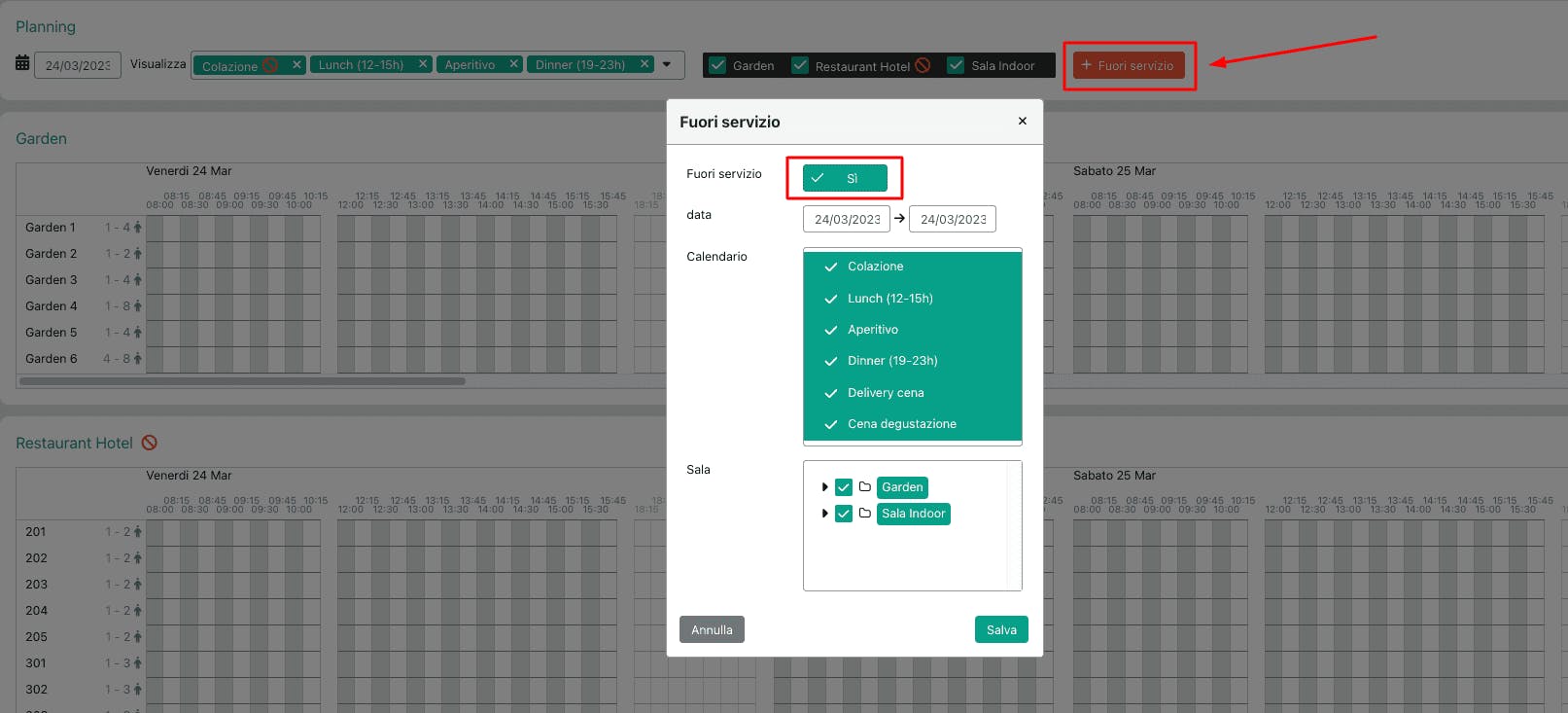The width and height of the screenshot is (1568, 713).
Task: Click the Garden folder icon in Sala tree
Action: pyautogui.click(x=864, y=486)
